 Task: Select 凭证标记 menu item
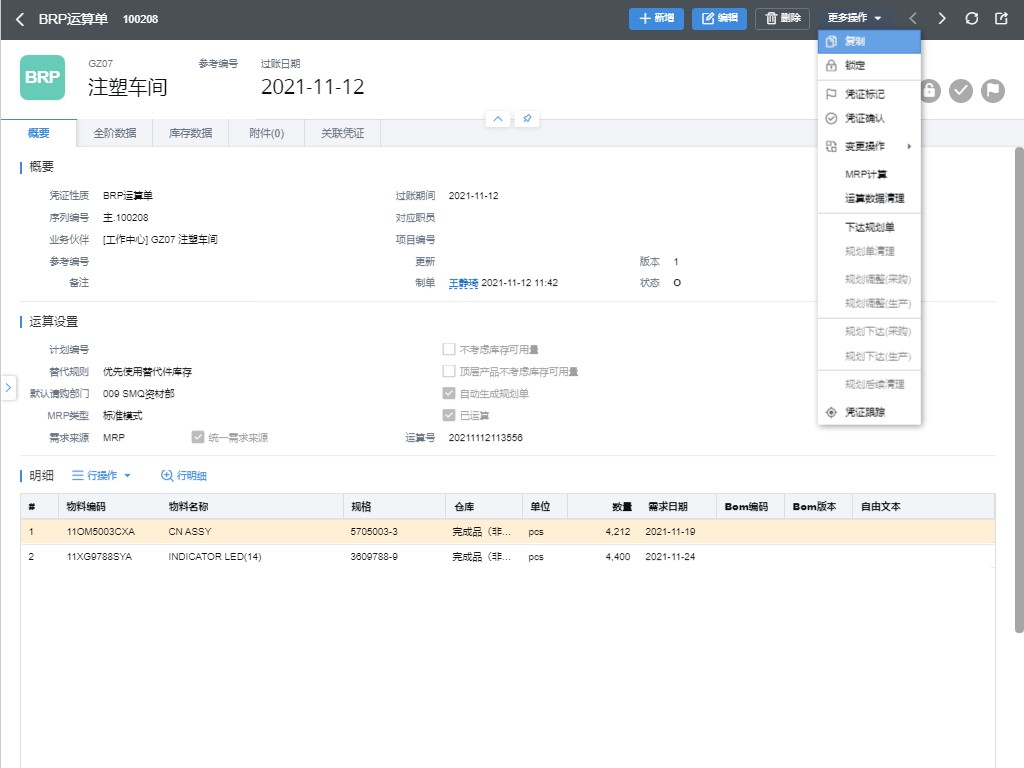pos(869,94)
